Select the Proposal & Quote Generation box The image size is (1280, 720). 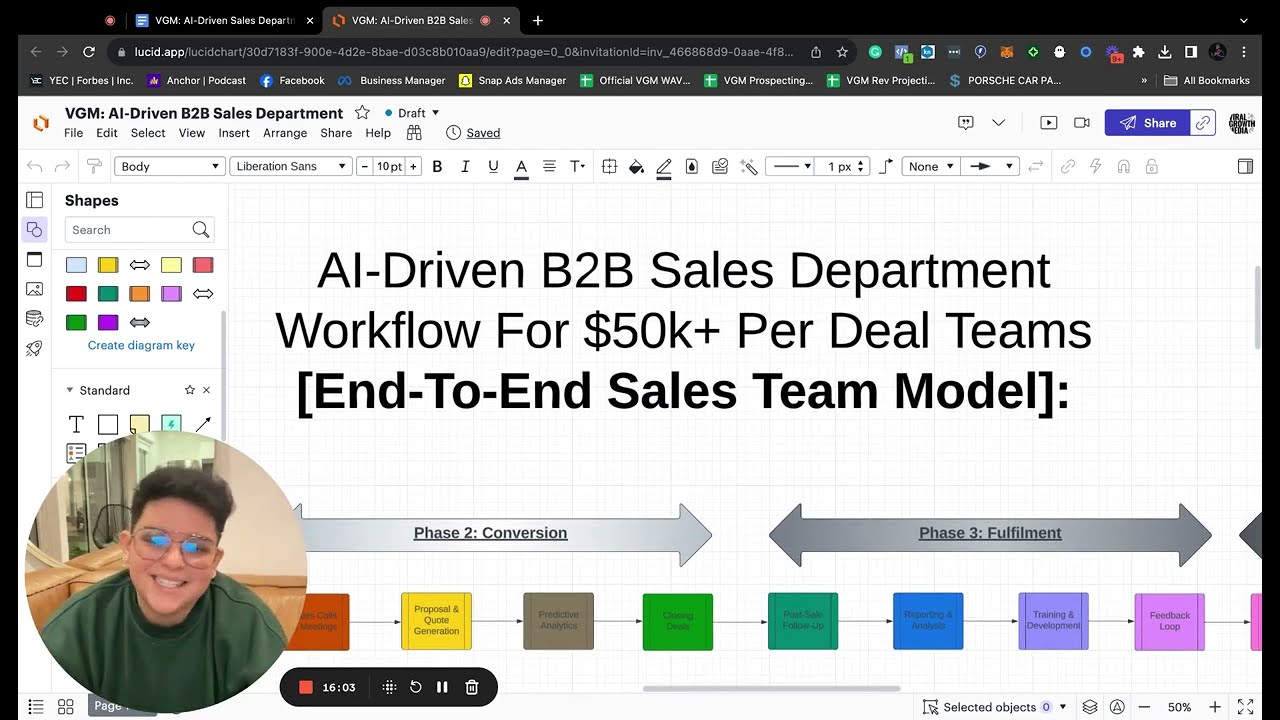[436, 621]
